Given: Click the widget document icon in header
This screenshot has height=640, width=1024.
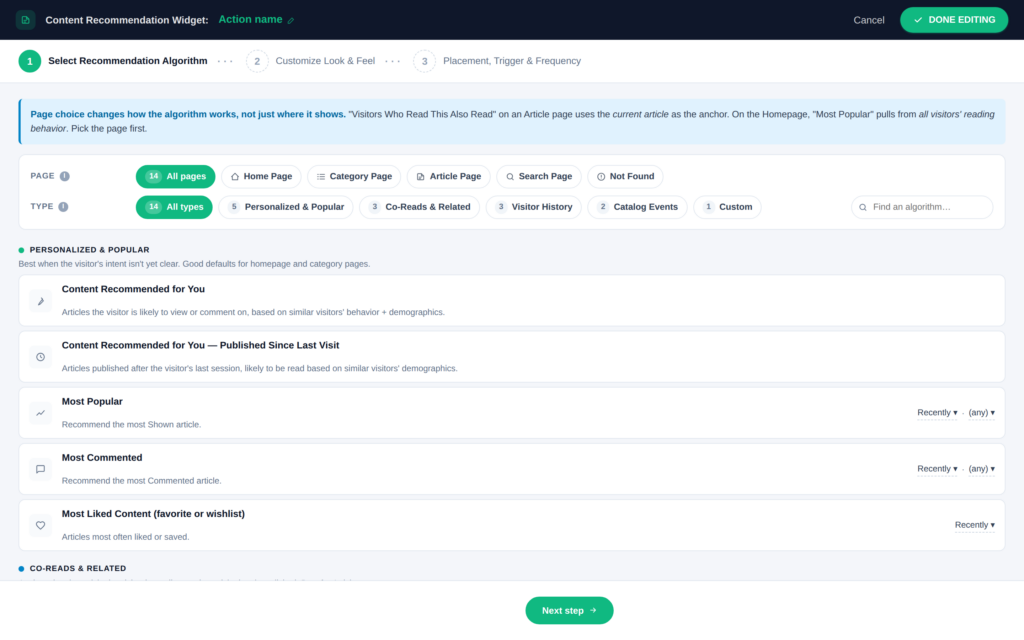Looking at the screenshot, I should point(25,20).
